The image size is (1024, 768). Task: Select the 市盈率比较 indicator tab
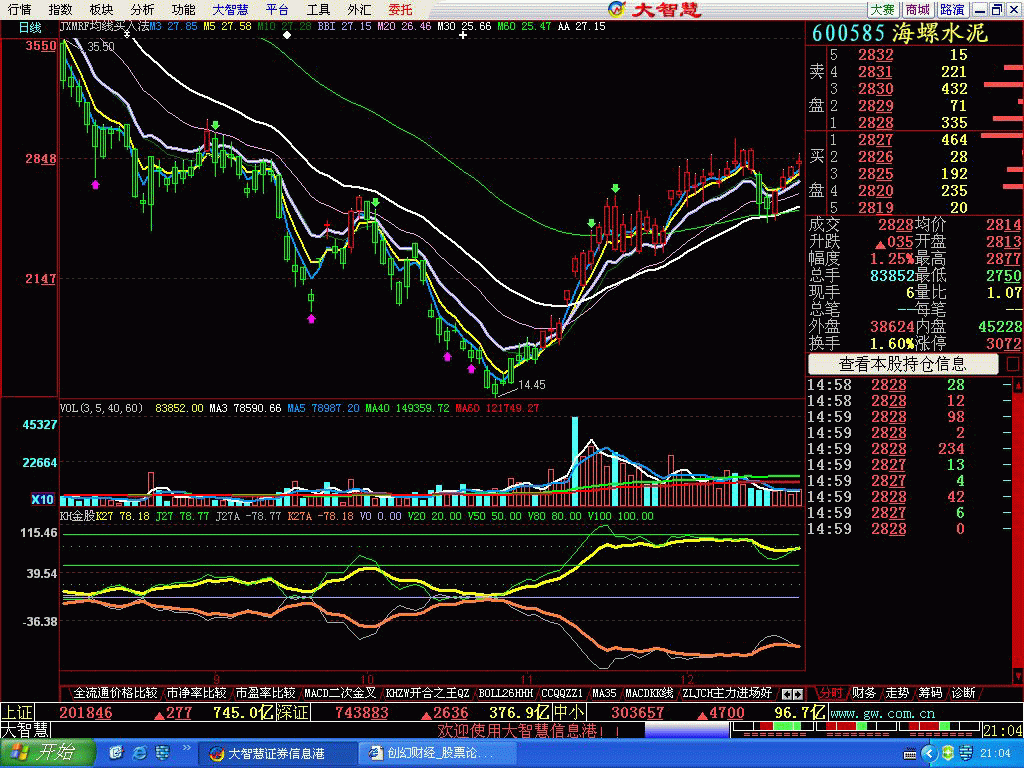click(265, 692)
